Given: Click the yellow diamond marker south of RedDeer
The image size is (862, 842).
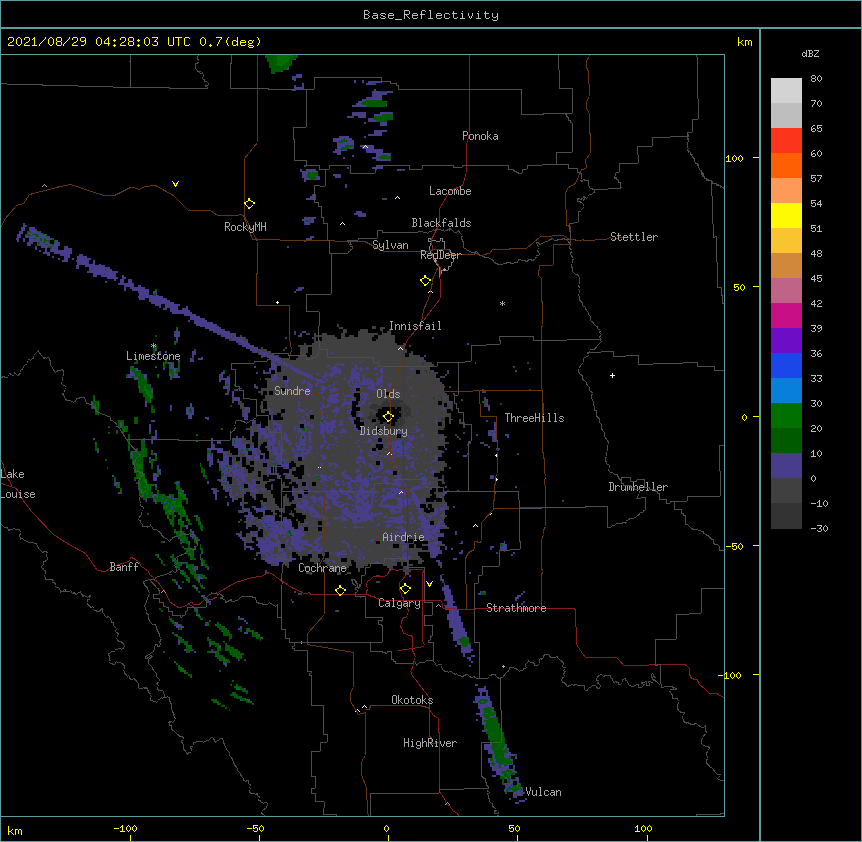Looking at the screenshot, I should click(x=425, y=281).
